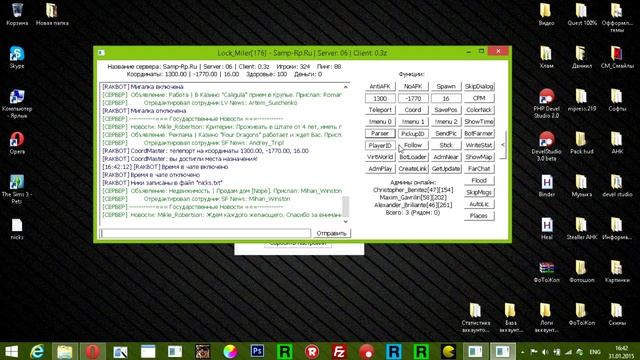Open the Pac-Man icon in taskbar

tap(448, 351)
